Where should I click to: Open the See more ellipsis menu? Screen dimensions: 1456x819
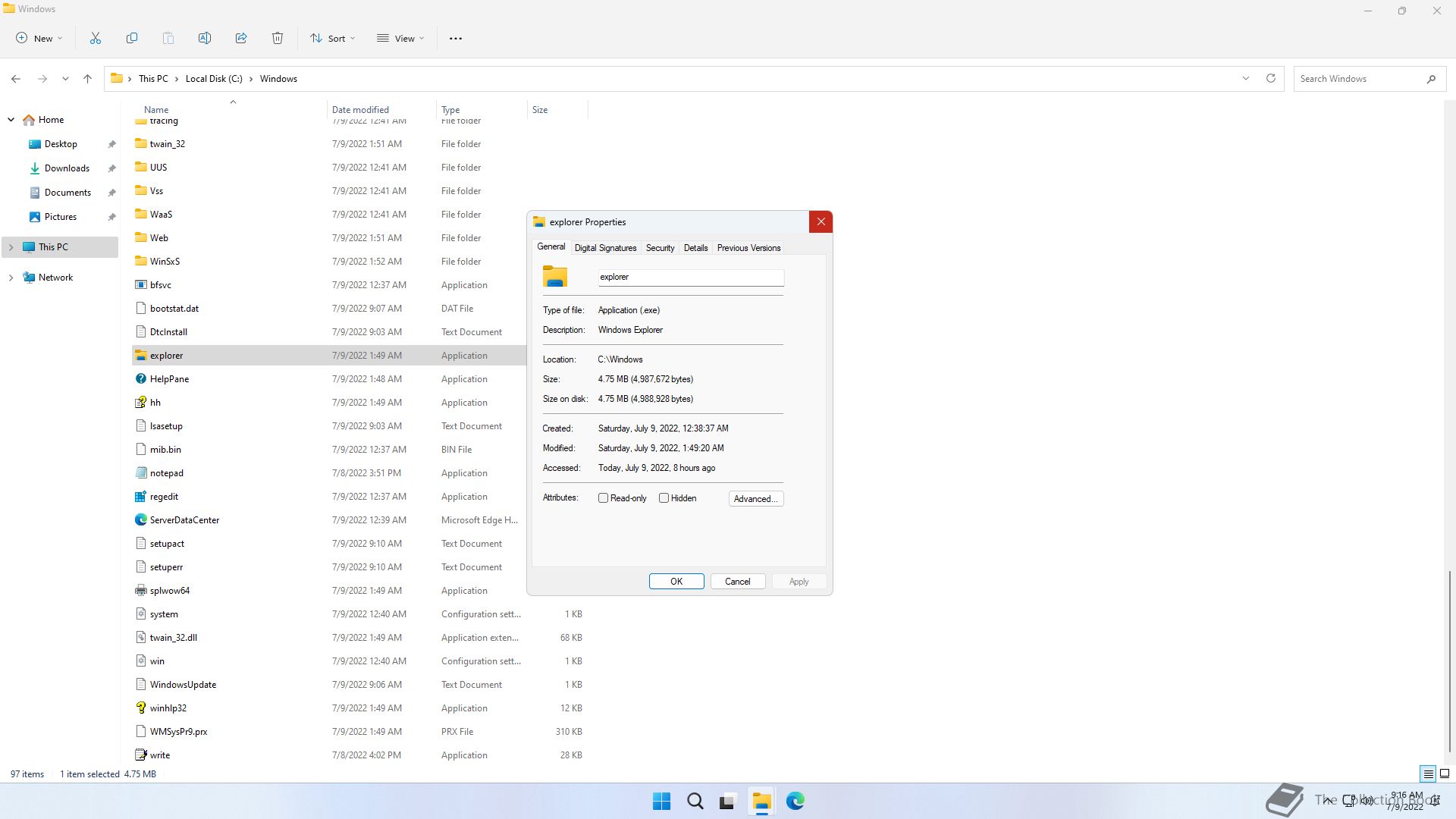tap(456, 38)
